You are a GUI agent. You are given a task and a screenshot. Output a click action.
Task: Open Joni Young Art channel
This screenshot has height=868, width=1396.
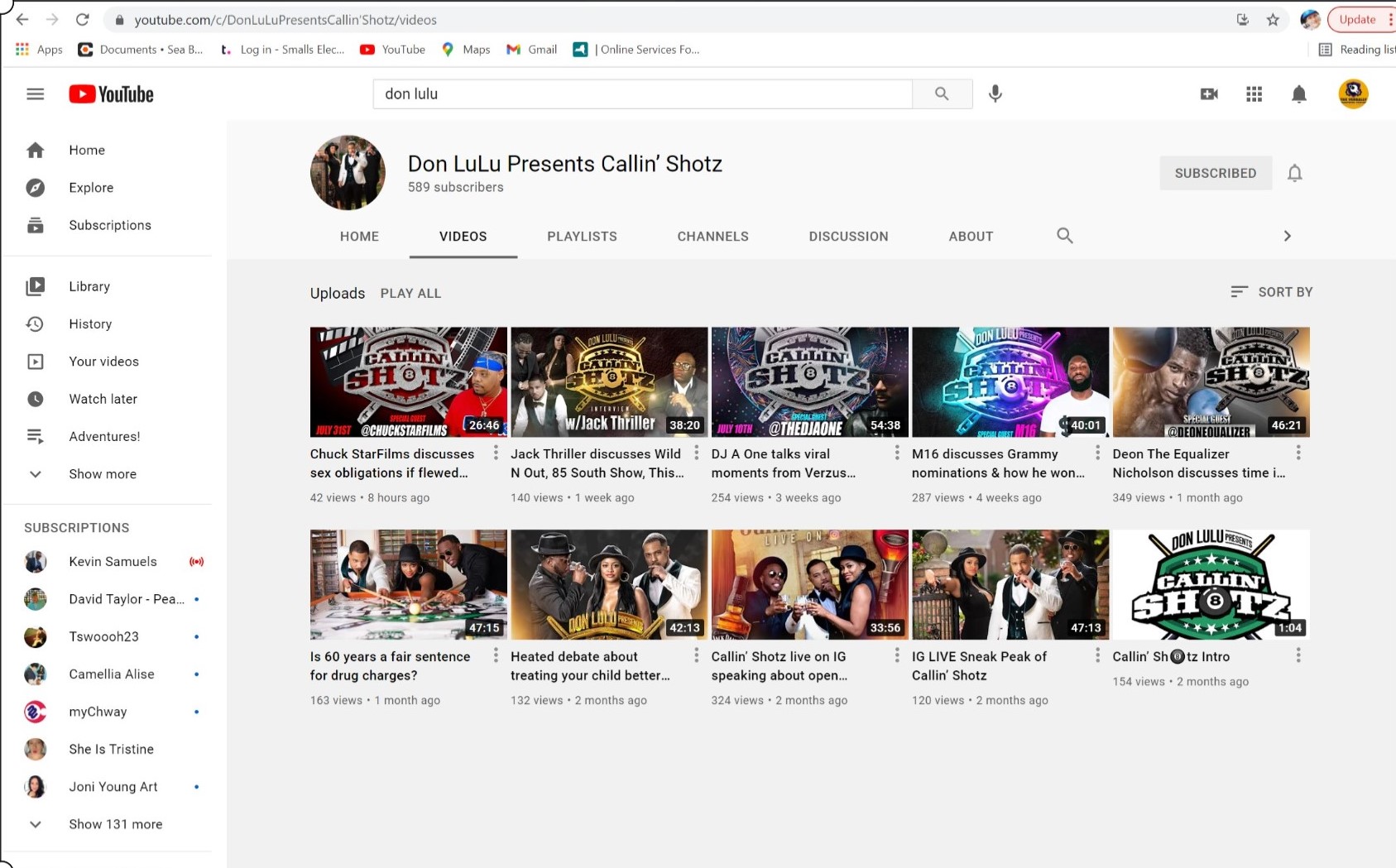click(114, 787)
